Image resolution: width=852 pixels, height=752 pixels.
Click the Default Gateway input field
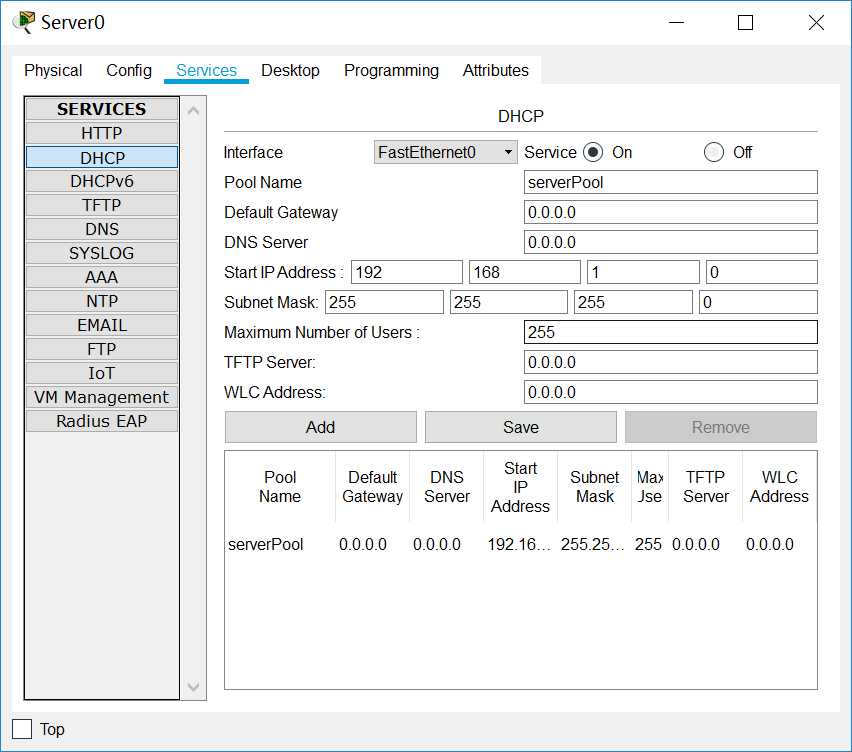click(671, 212)
